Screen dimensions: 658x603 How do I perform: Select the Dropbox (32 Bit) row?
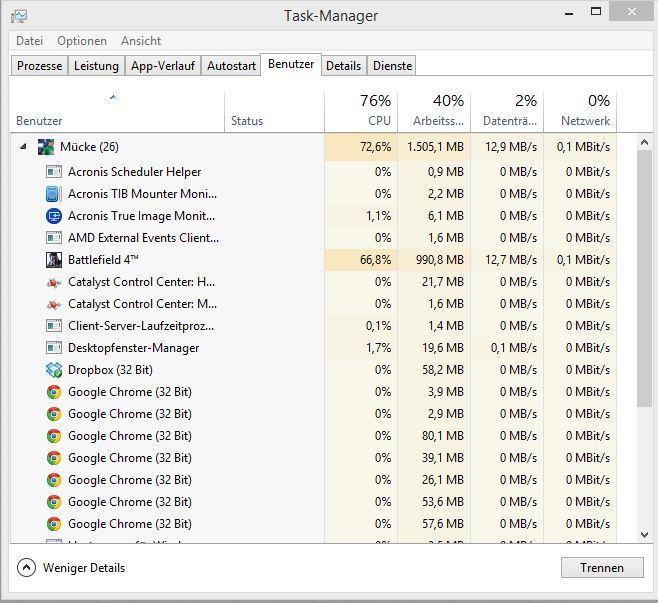pyautogui.click(x=313, y=370)
